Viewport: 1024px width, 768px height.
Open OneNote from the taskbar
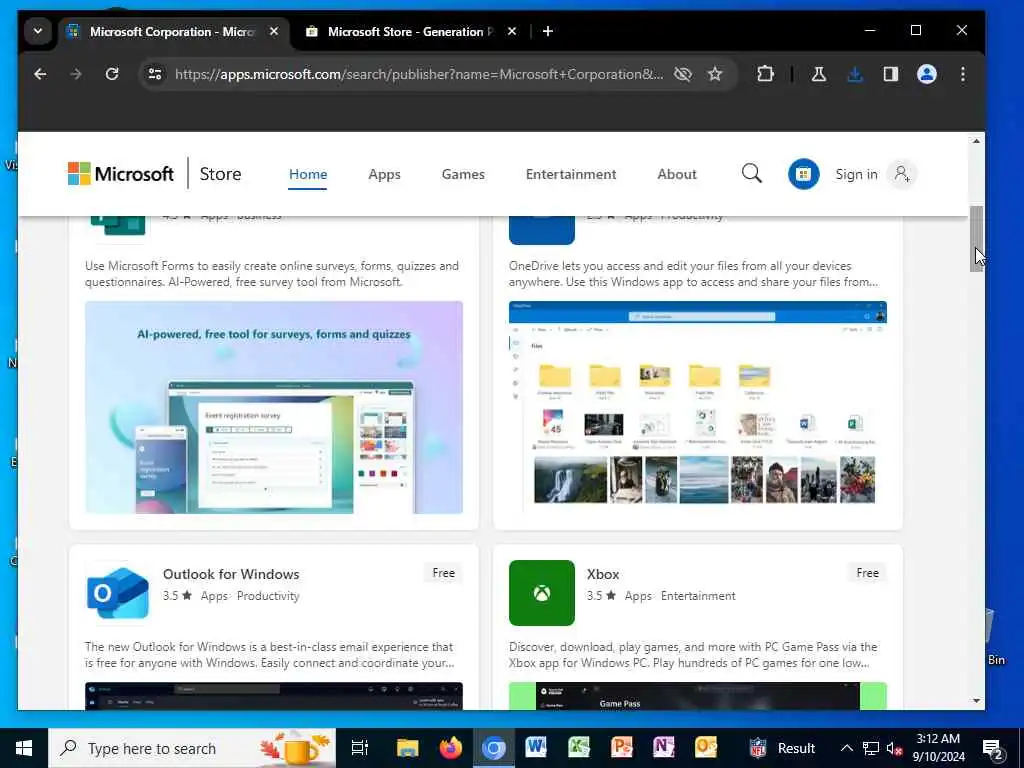click(x=664, y=748)
